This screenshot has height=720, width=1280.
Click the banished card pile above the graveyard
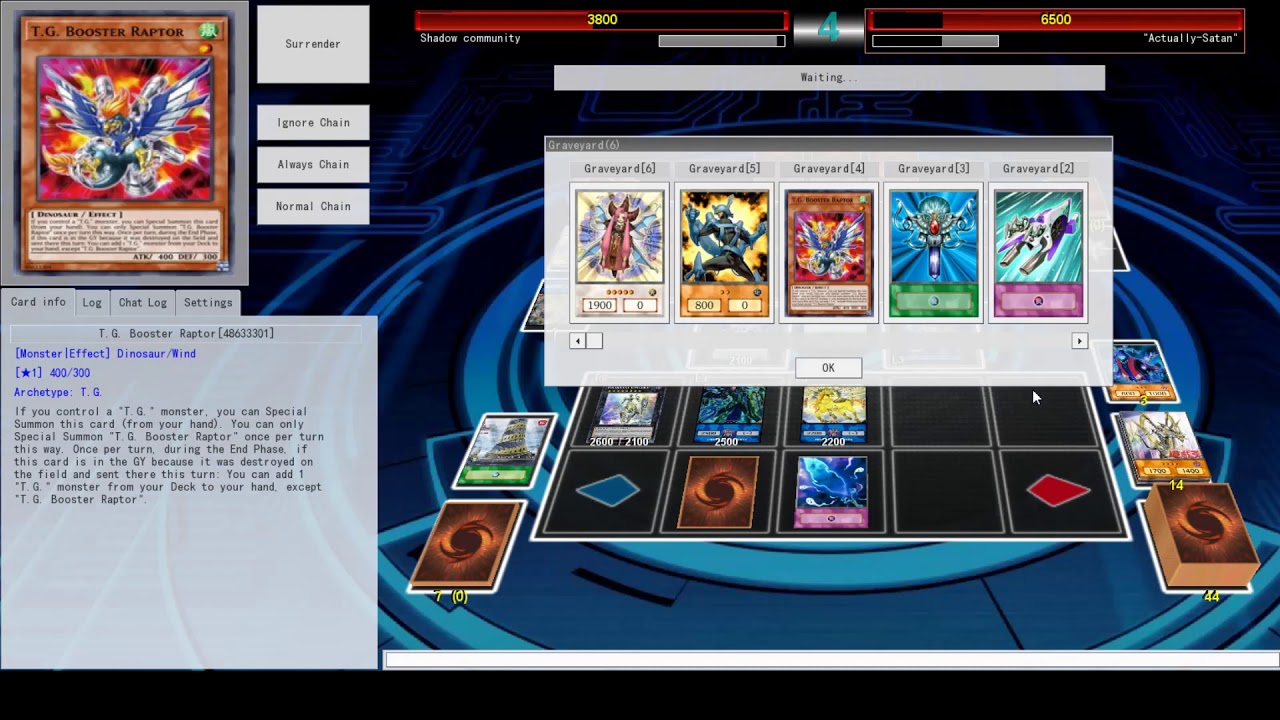point(1140,374)
